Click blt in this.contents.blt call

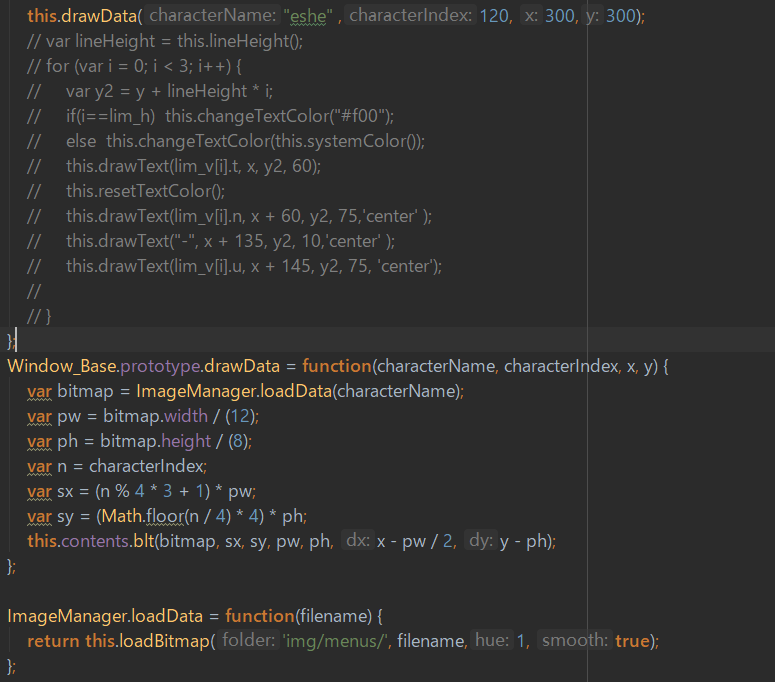tap(144, 541)
